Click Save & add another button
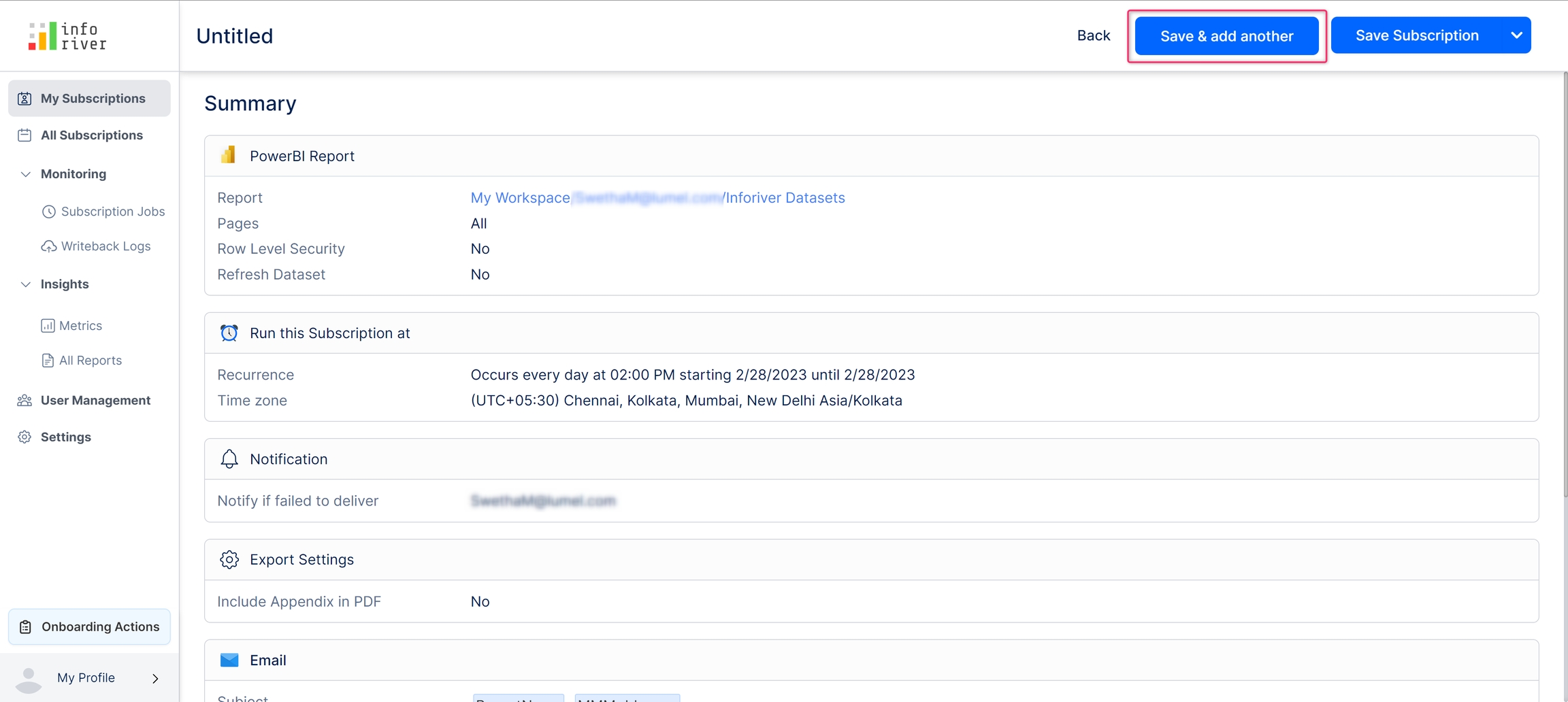 coord(1226,36)
